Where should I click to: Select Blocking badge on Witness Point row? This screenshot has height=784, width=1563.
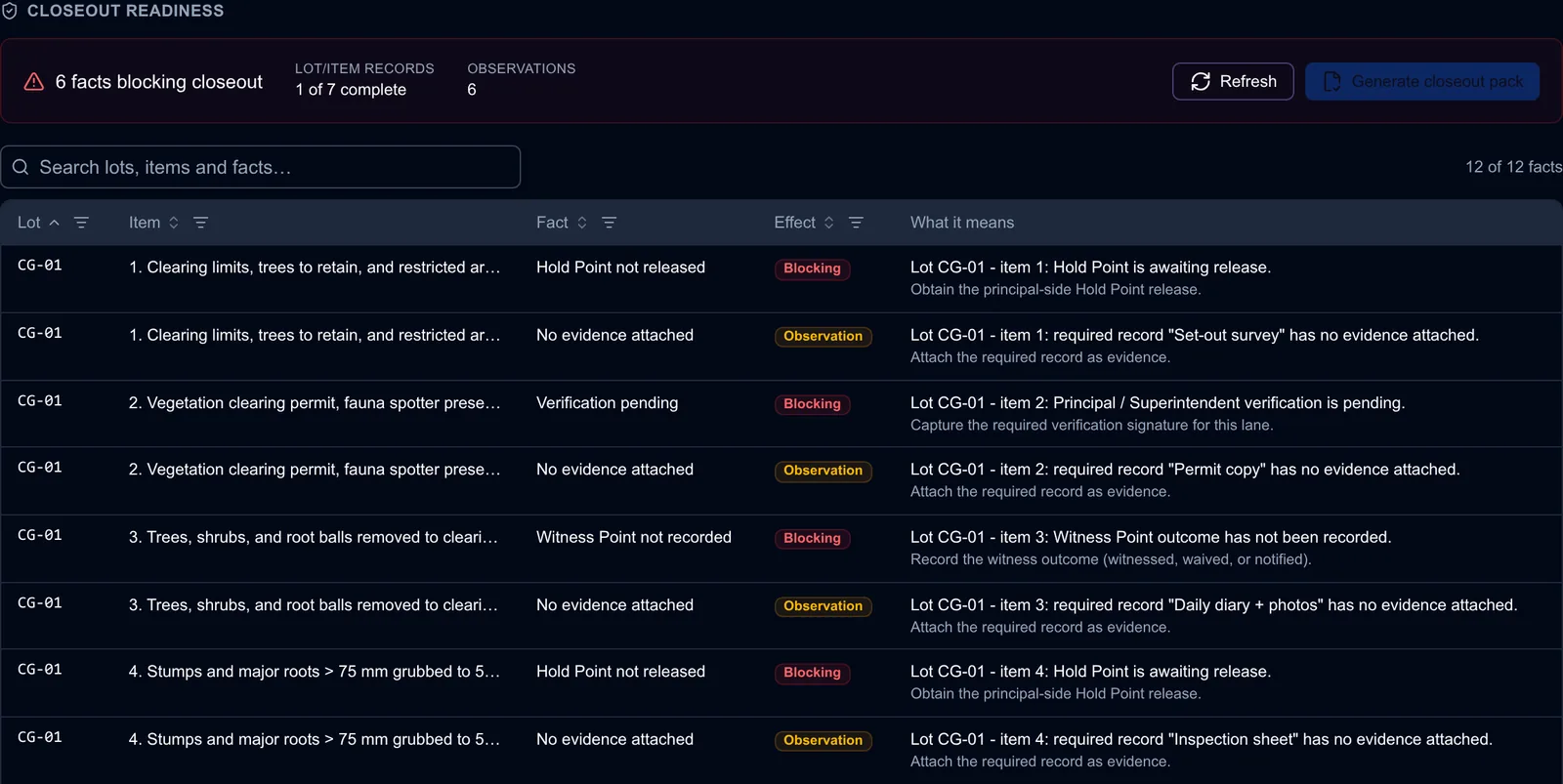tap(812, 539)
